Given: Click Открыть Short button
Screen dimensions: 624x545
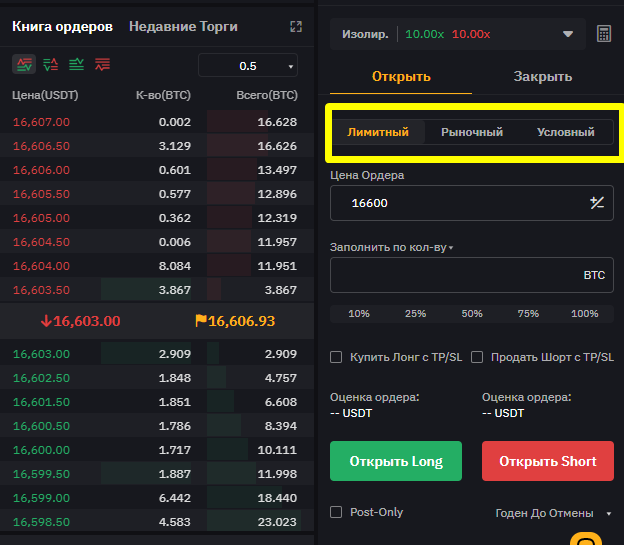Looking at the screenshot, I should [x=548, y=461].
